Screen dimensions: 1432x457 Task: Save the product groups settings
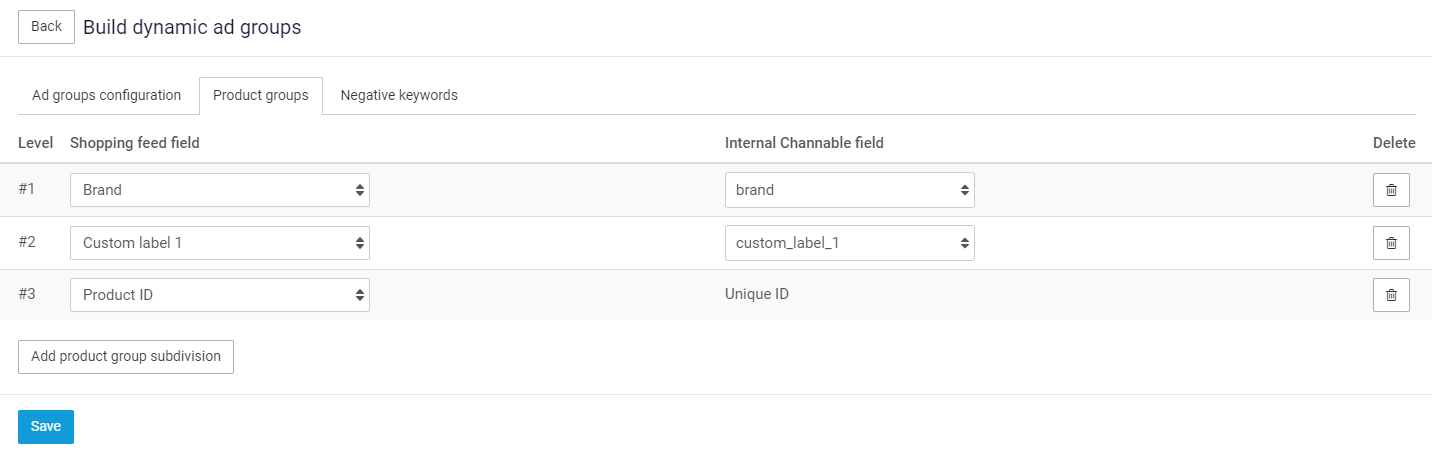[46, 427]
